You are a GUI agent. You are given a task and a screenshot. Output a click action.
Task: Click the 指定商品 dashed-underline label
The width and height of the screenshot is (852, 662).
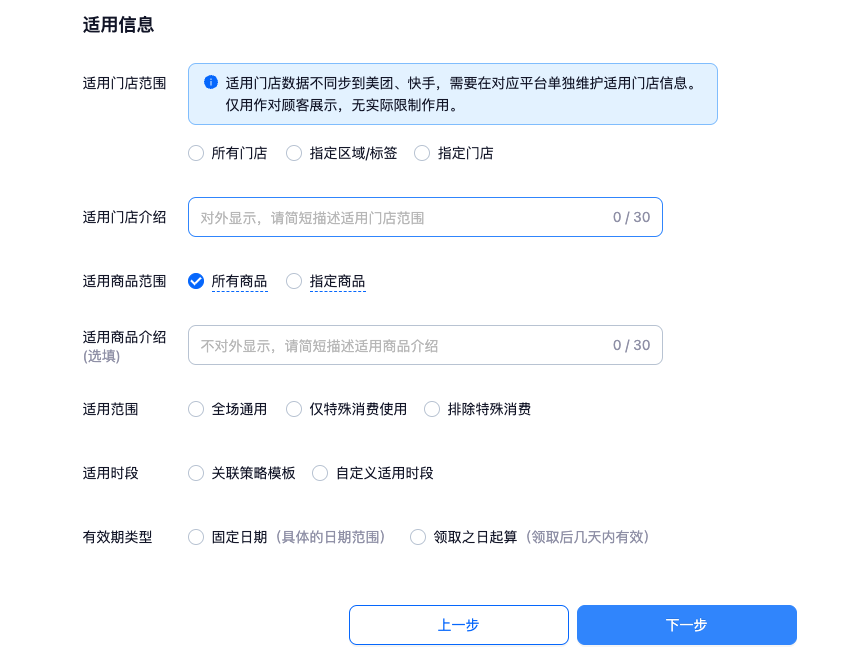[x=337, y=281]
